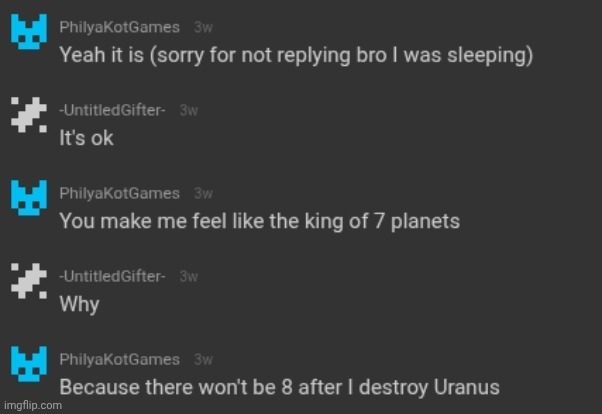Click the "Because there won't be 8" comment

coord(279,385)
